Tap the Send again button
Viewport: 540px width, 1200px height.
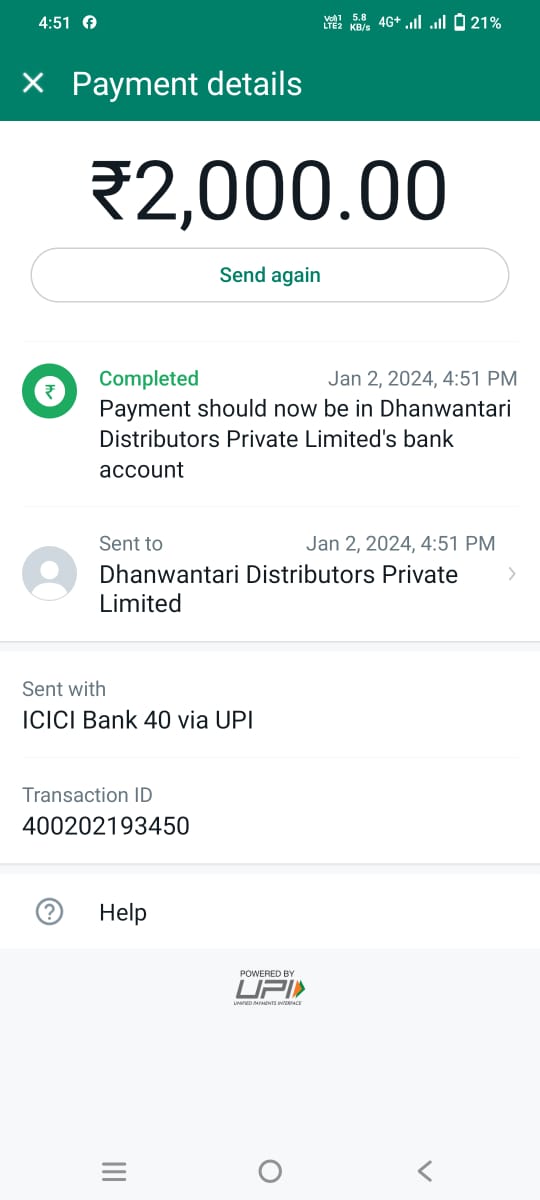coord(270,275)
